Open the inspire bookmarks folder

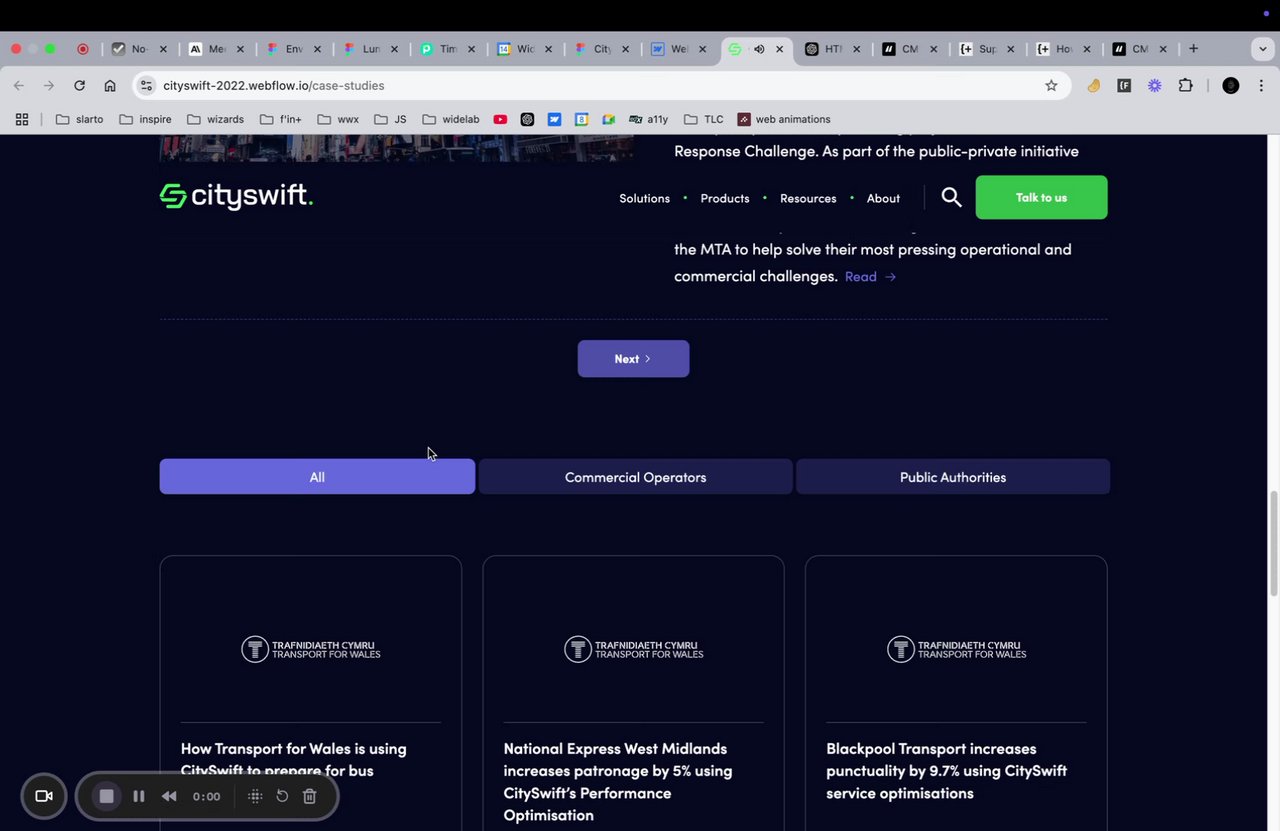(145, 119)
